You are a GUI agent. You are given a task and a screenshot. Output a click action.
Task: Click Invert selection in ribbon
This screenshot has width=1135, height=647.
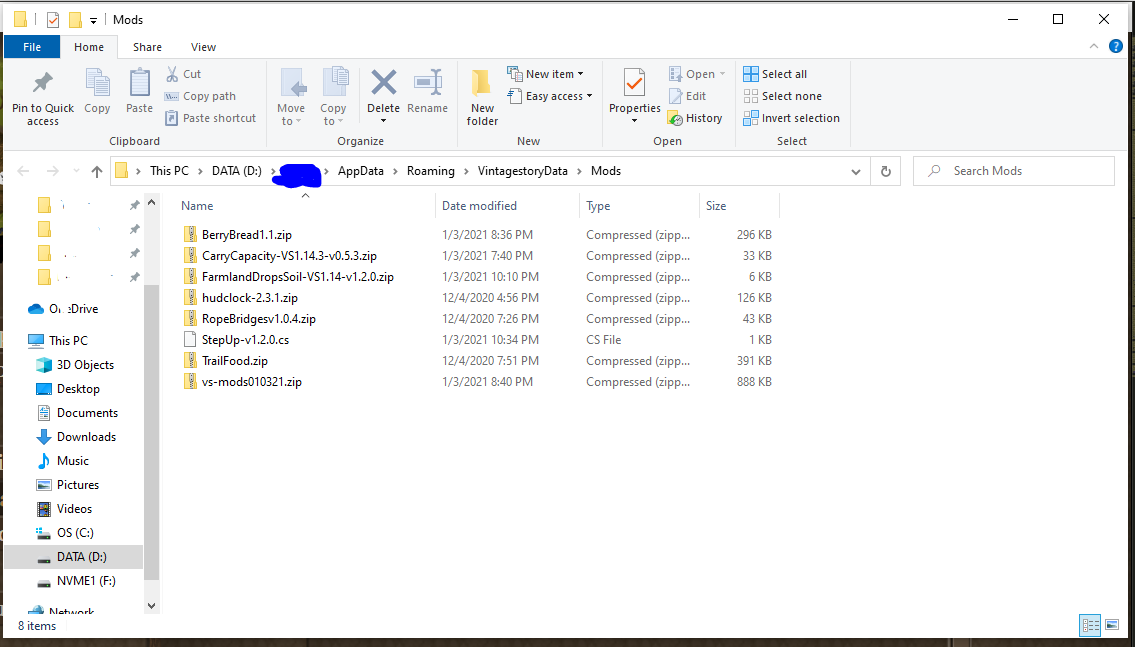click(x=791, y=118)
